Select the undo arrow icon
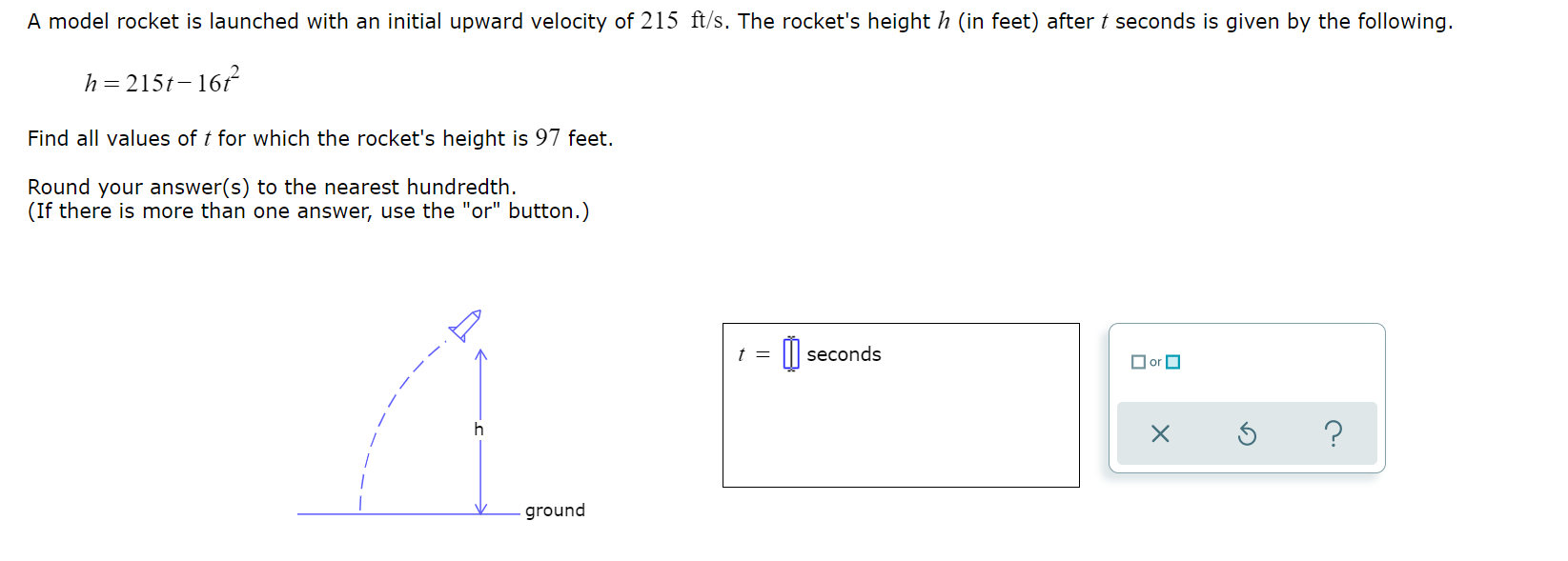The width and height of the screenshot is (1568, 561). pyautogui.click(x=1247, y=433)
